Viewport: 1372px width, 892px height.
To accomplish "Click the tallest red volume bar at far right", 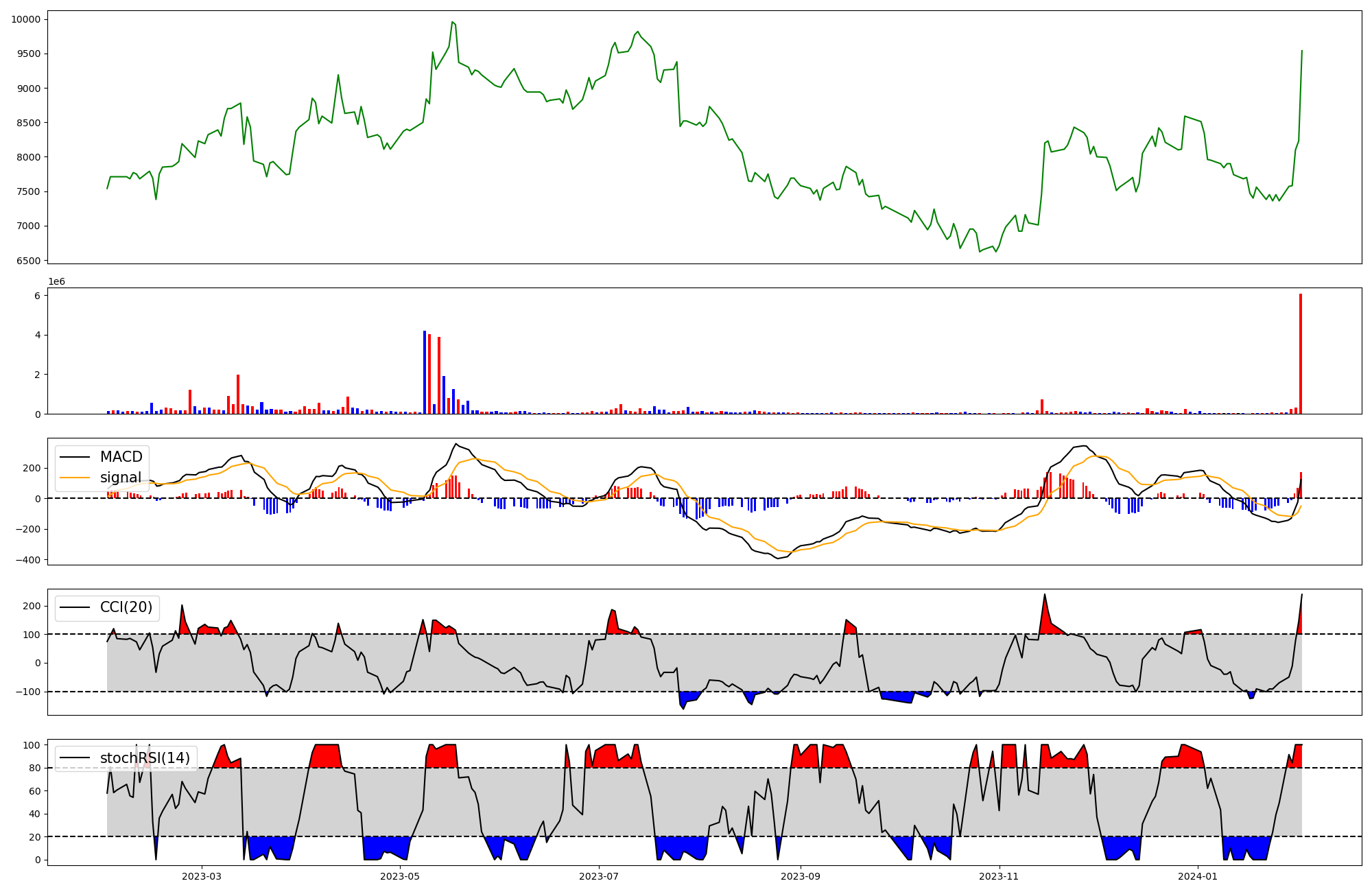I will [x=1300, y=353].
